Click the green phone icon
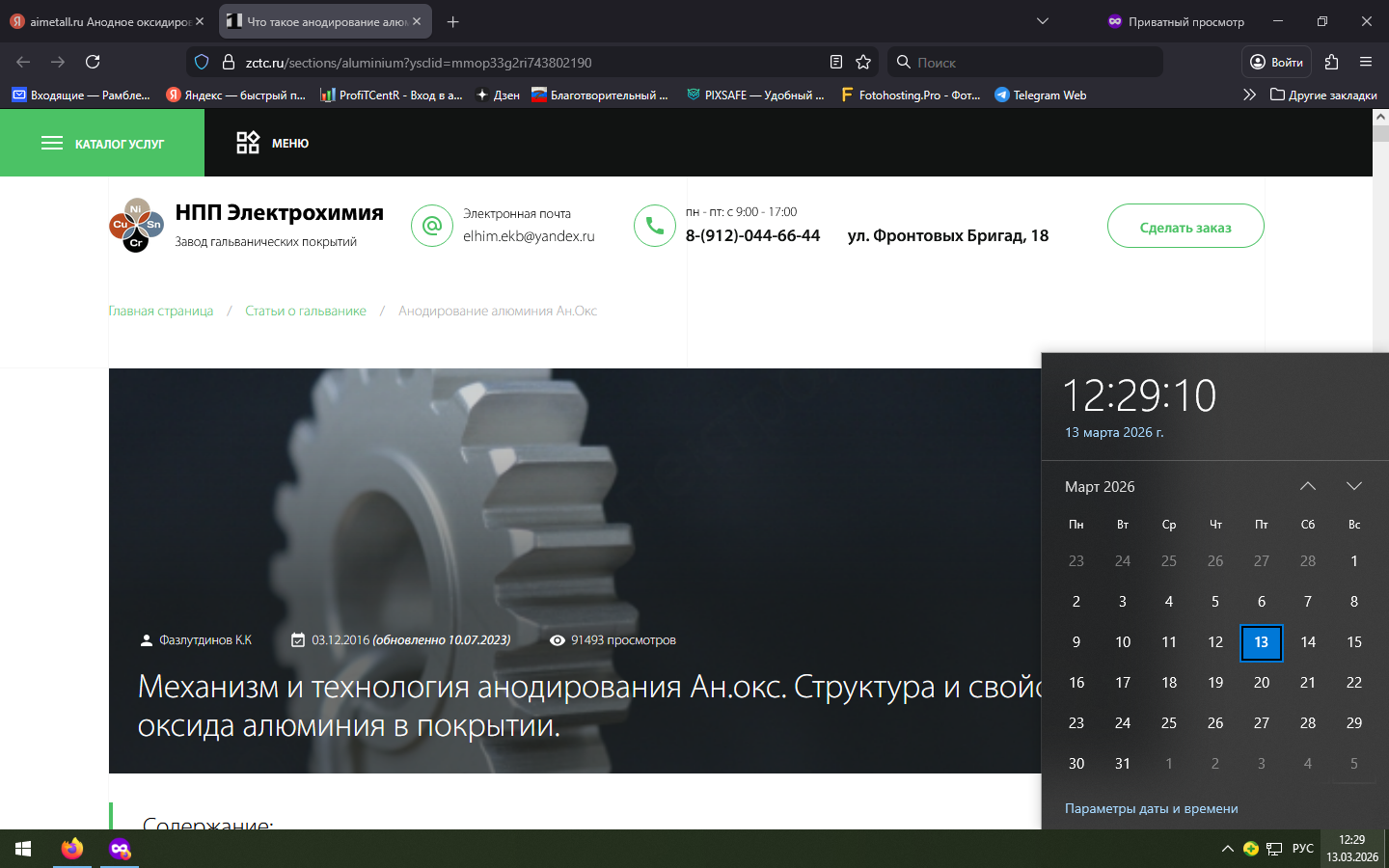The width and height of the screenshot is (1389, 868). pyautogui.click(x=654, y=226)
